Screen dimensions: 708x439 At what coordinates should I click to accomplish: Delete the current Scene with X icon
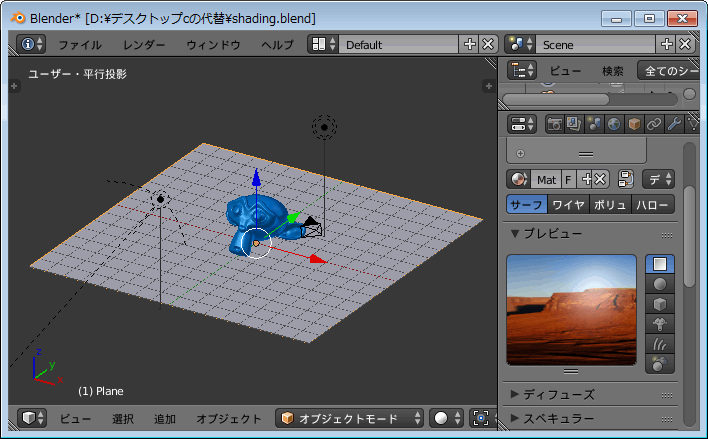(685, 44)
